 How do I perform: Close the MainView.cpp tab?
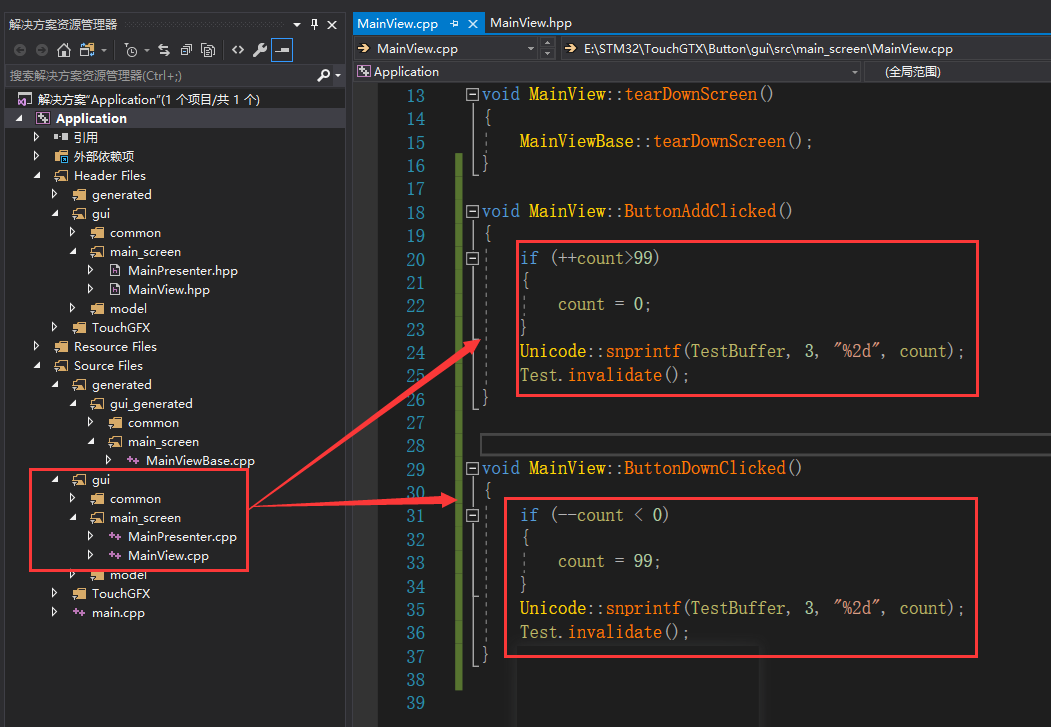click(473, 23)
